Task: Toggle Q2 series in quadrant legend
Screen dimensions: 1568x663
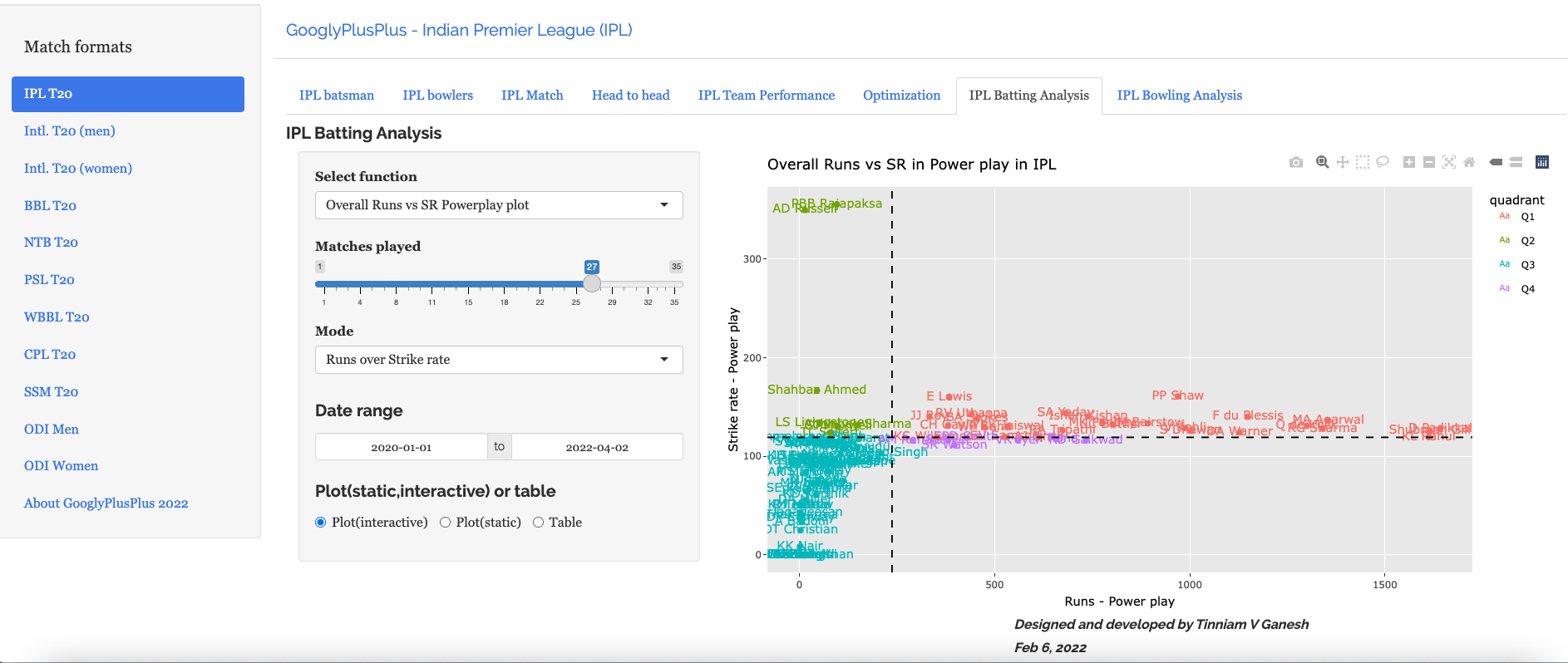Action: pos(1526,241)
